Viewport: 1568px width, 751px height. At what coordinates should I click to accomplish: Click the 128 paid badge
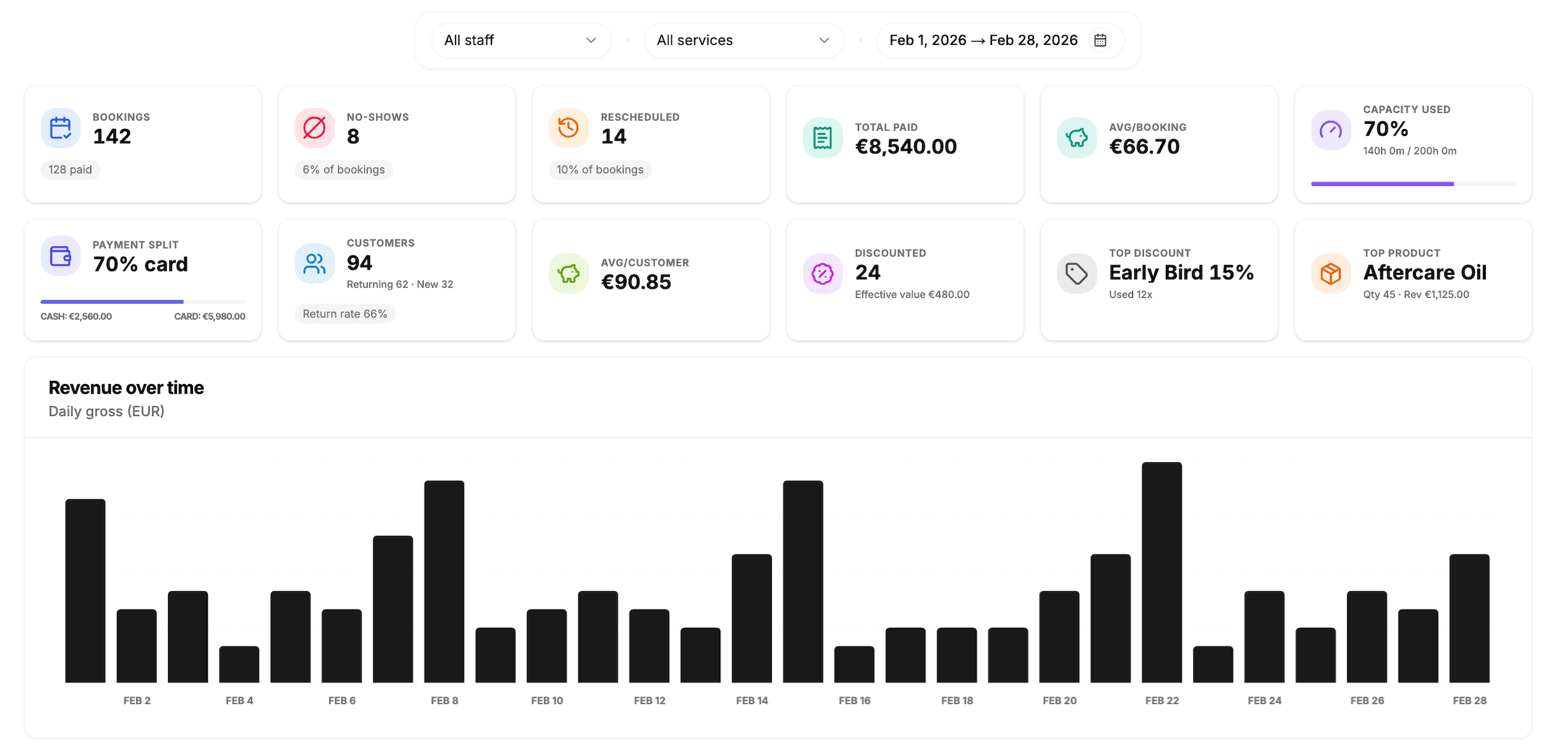tap(69, 169)
